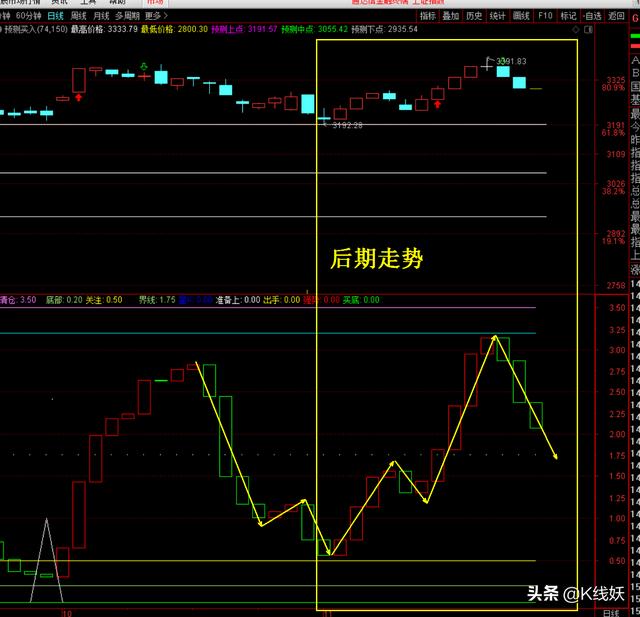Click the 叠加 overlay button

point(451,16)
